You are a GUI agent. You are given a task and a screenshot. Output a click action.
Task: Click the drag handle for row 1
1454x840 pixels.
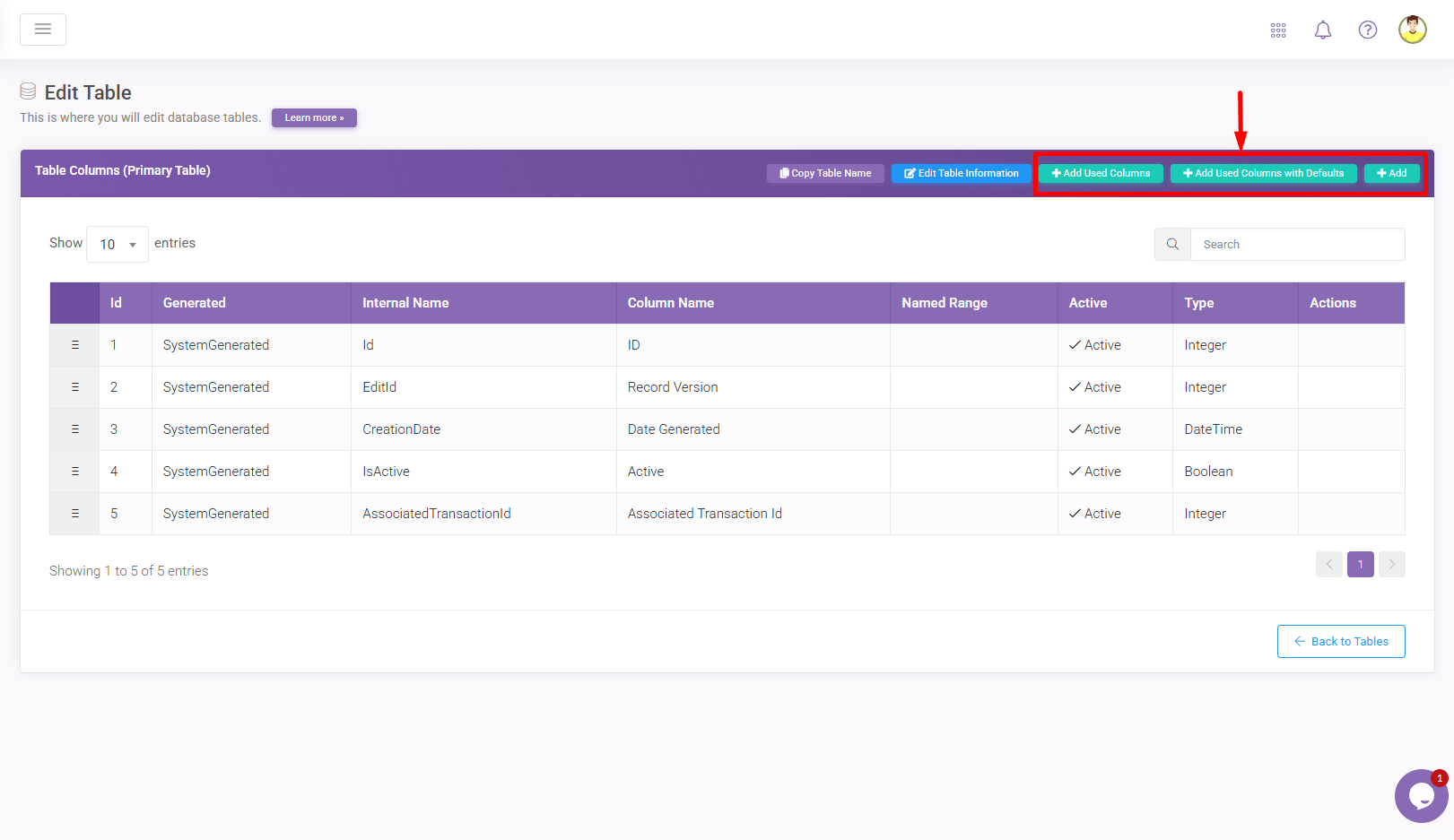point(75,345)
